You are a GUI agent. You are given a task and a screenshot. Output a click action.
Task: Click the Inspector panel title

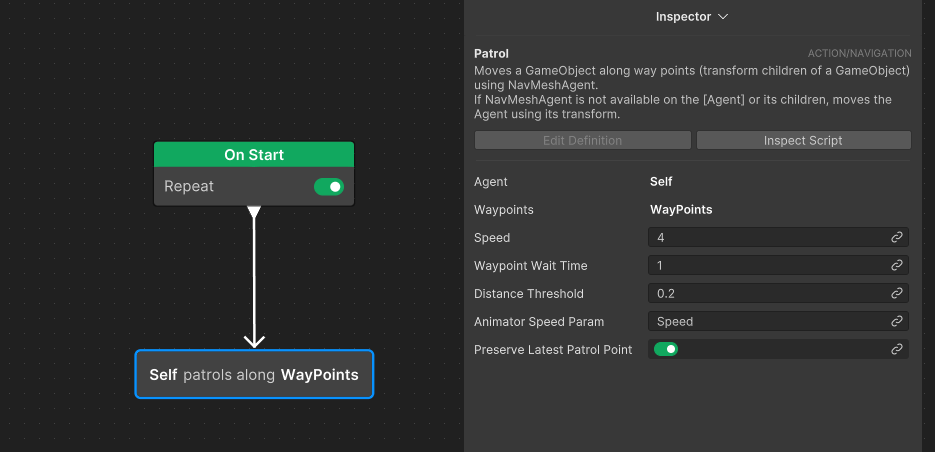(x=683, y=17)
